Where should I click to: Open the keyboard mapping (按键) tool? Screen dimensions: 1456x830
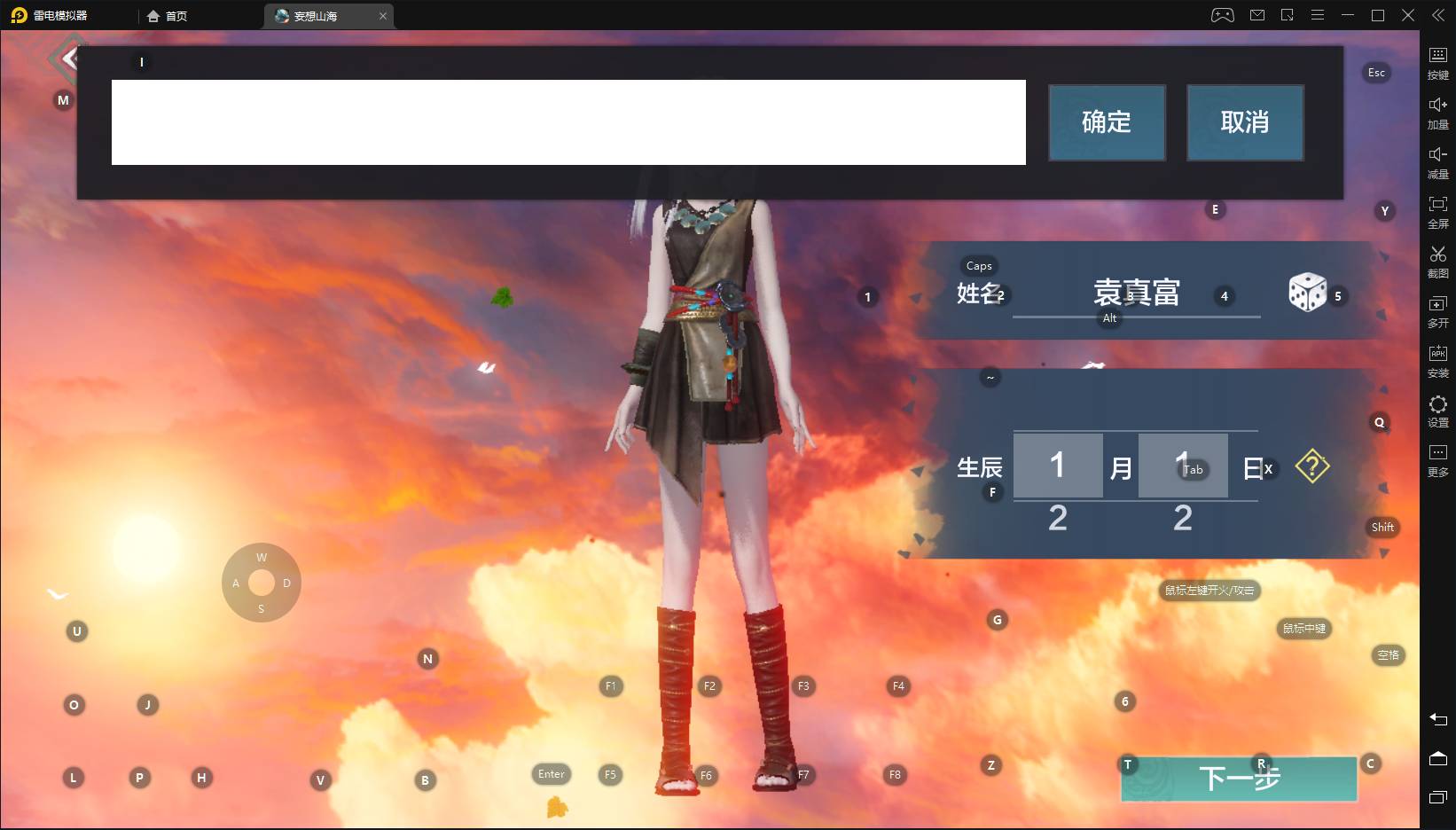pos(1437,63)
